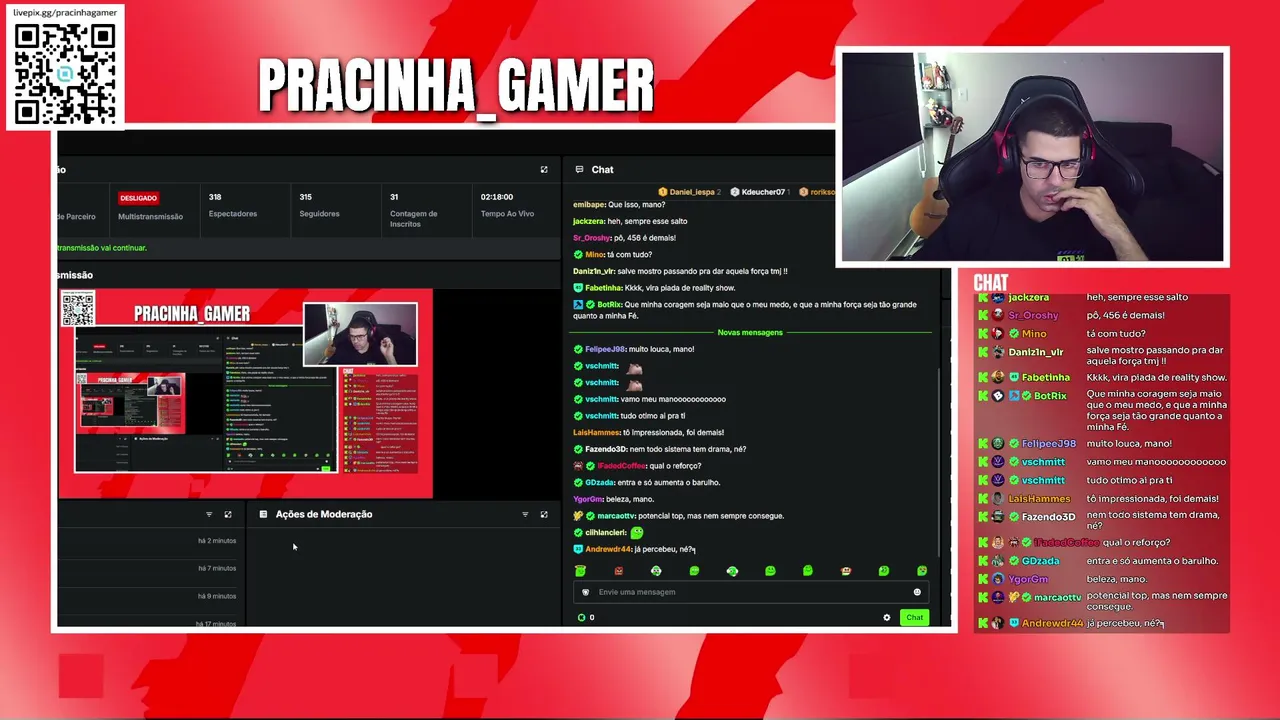This screenshot has height=720, width=1280.
Task: Click the DESLIGADO multistream badge
Action: [139, 198]
